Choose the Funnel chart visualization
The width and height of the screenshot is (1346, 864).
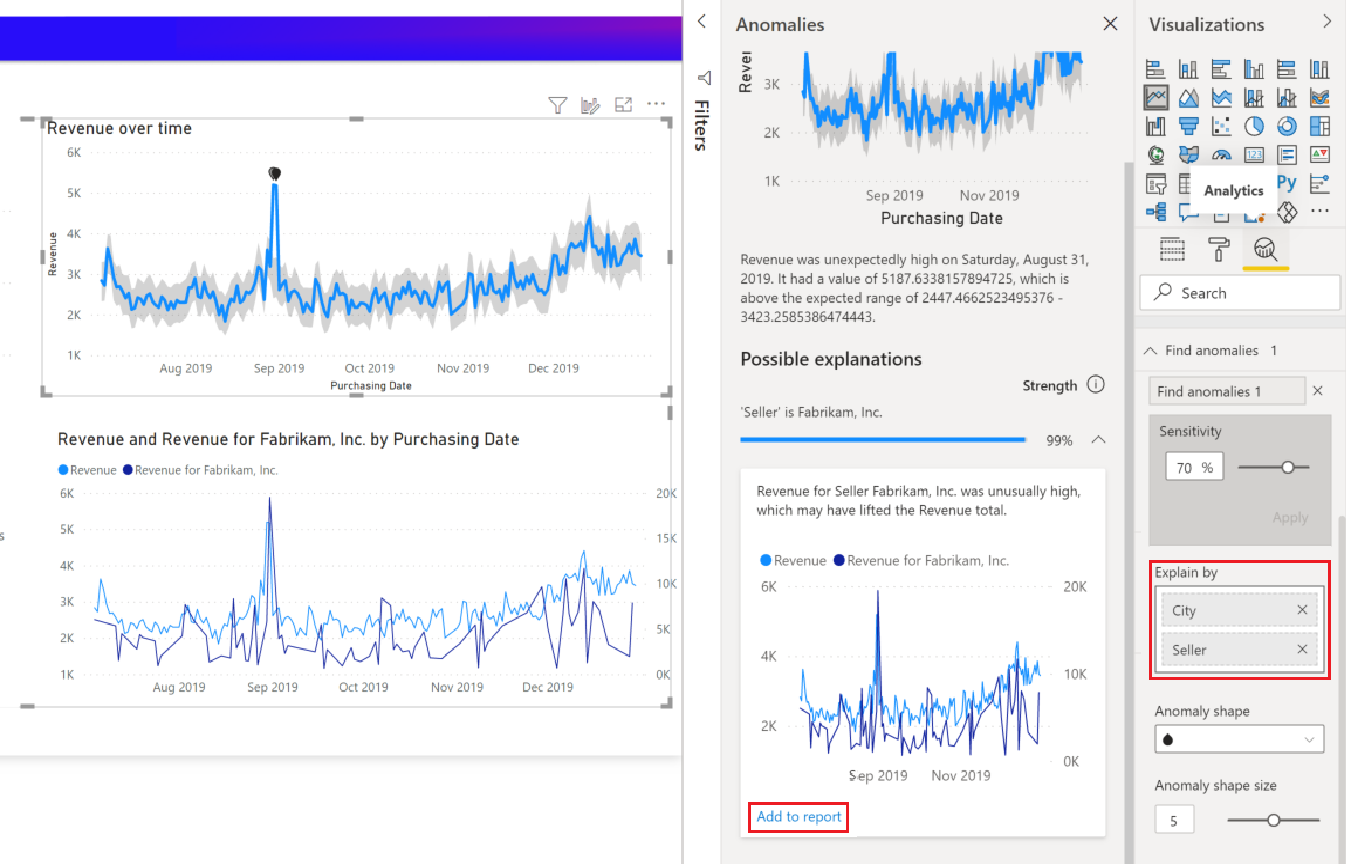[x=1188, y=126]
